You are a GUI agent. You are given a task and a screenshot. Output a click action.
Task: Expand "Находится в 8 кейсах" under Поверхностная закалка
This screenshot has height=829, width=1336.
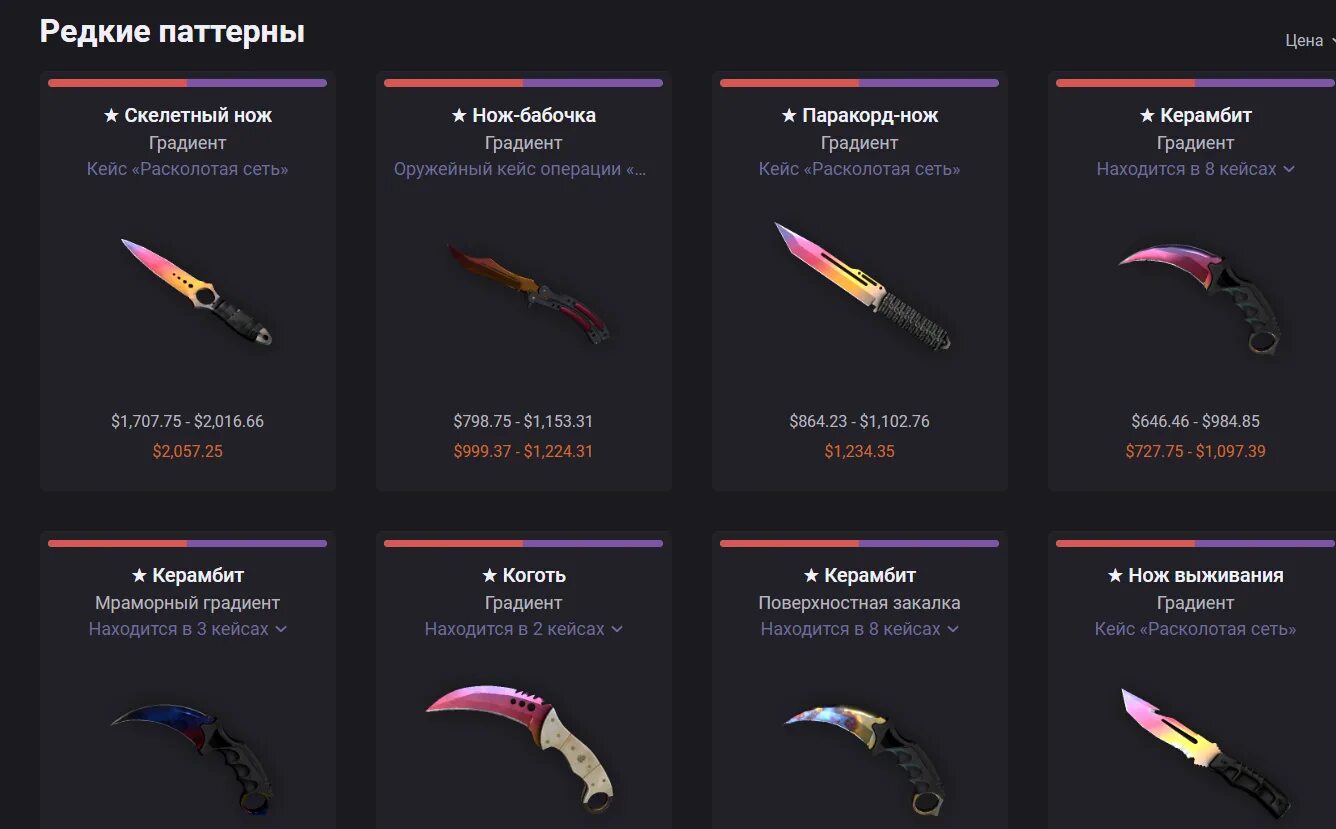(859, 629)
